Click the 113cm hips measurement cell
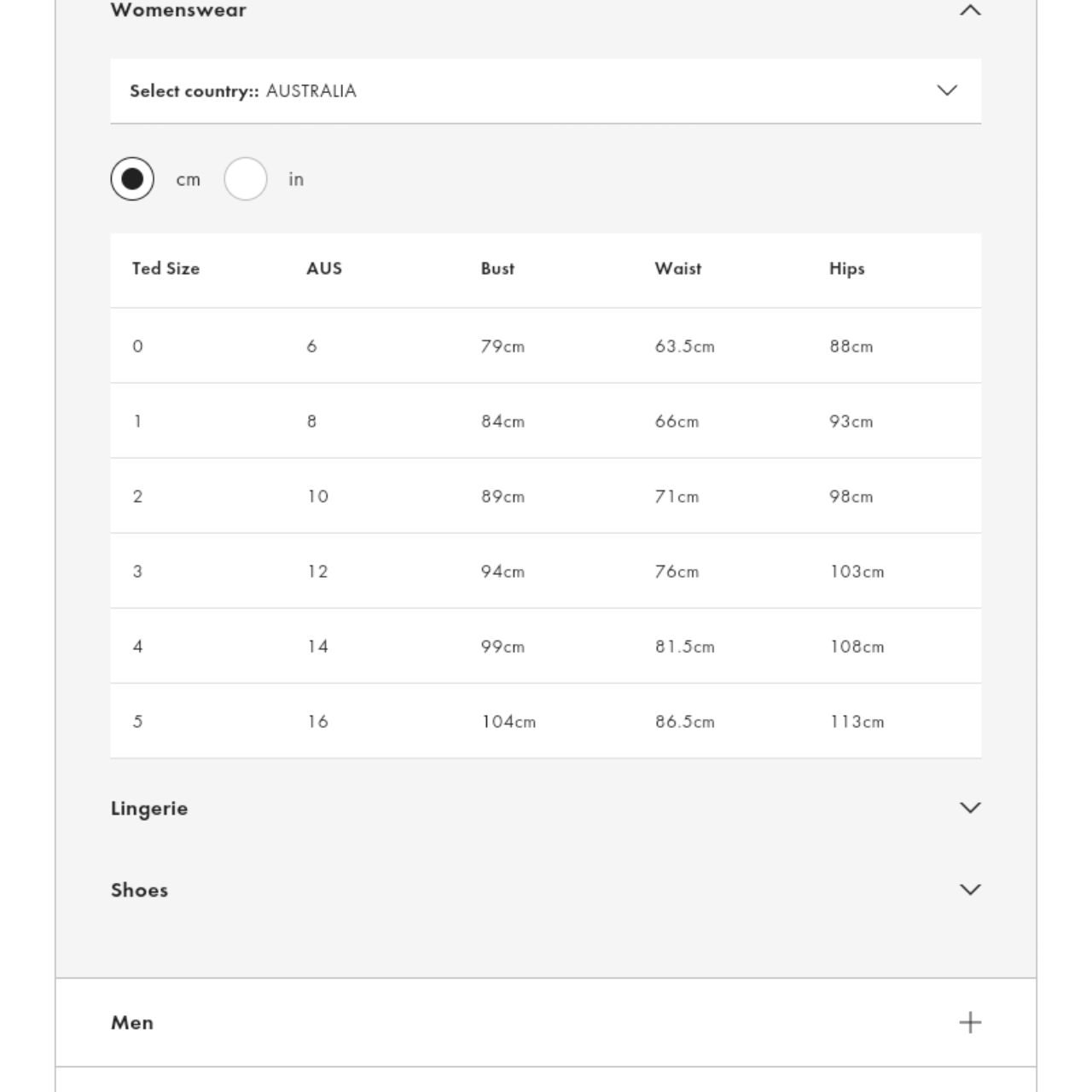This screenshot has width=1092, height=1092. (x=857, y=722)
